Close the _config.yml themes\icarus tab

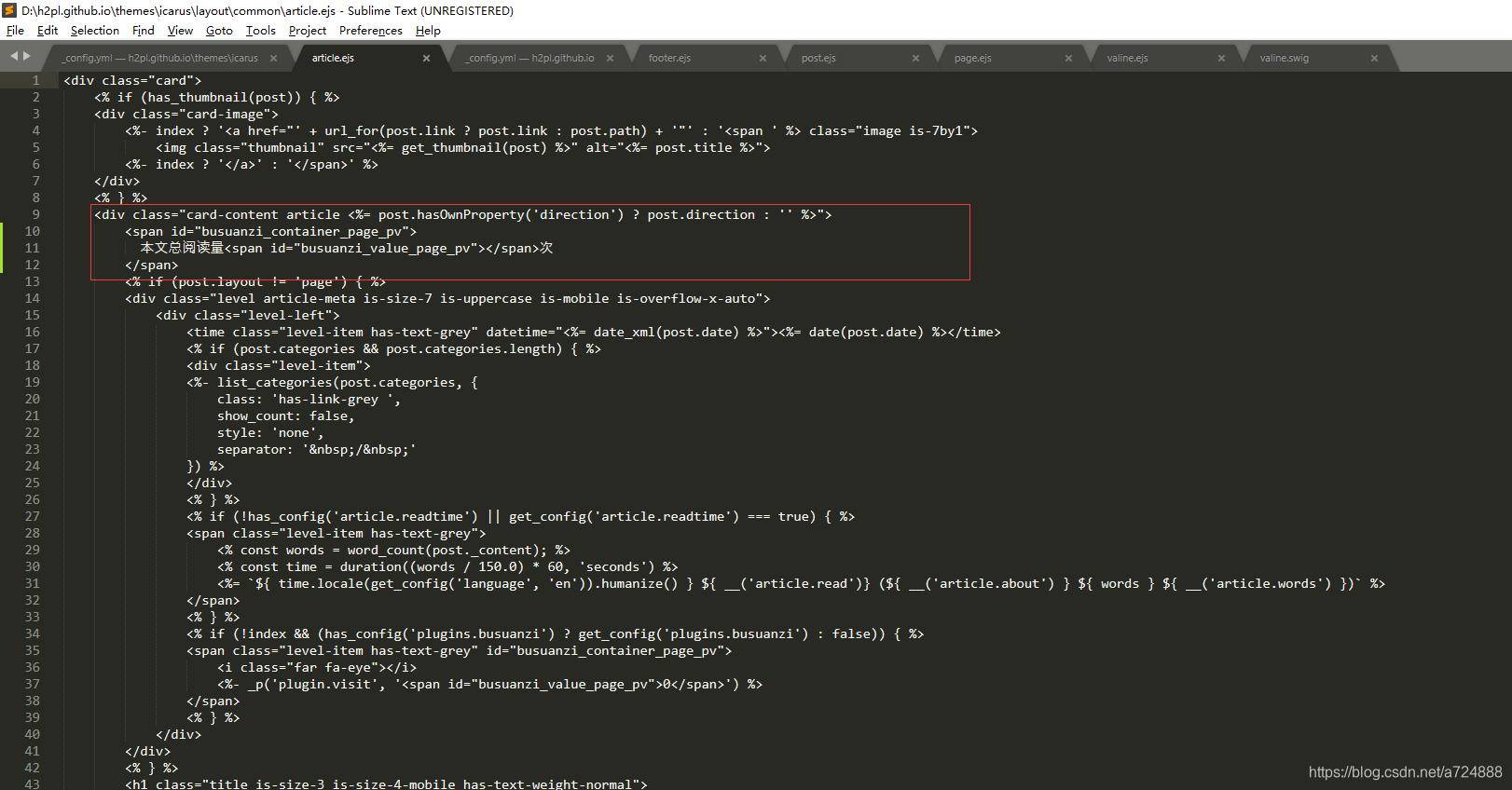point(273,58)
